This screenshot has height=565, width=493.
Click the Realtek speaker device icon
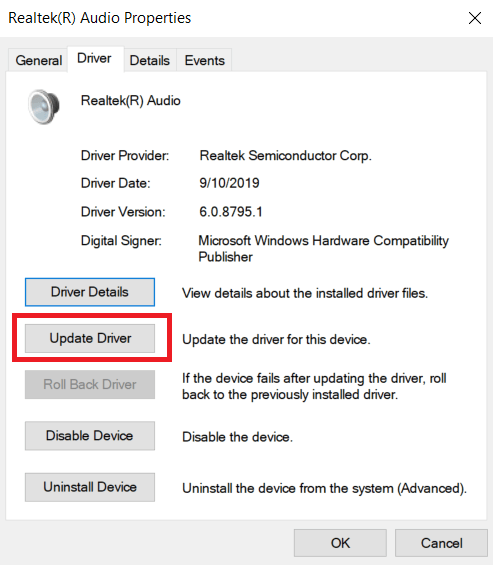point(44,107)
